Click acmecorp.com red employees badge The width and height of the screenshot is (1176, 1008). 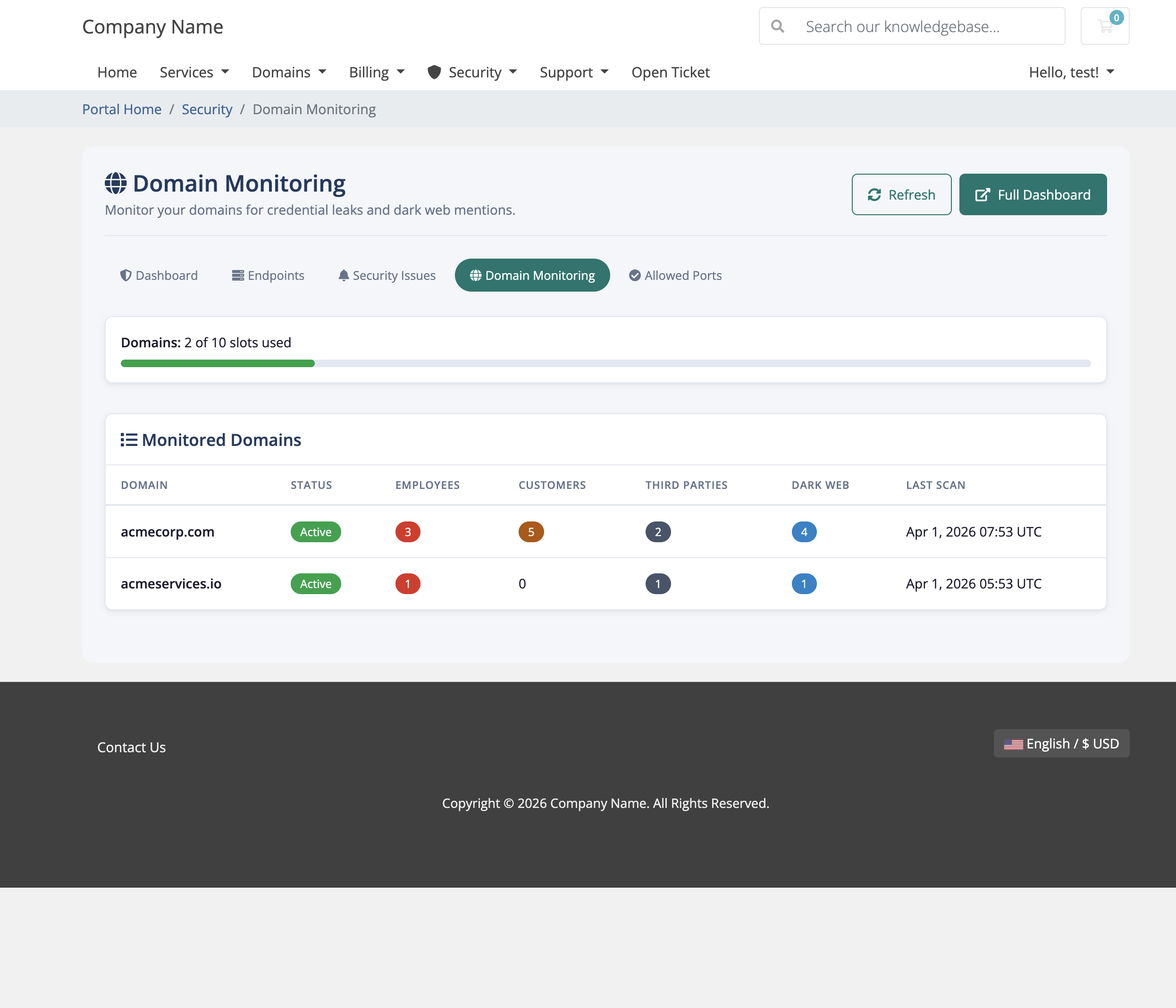coord(408,532)
